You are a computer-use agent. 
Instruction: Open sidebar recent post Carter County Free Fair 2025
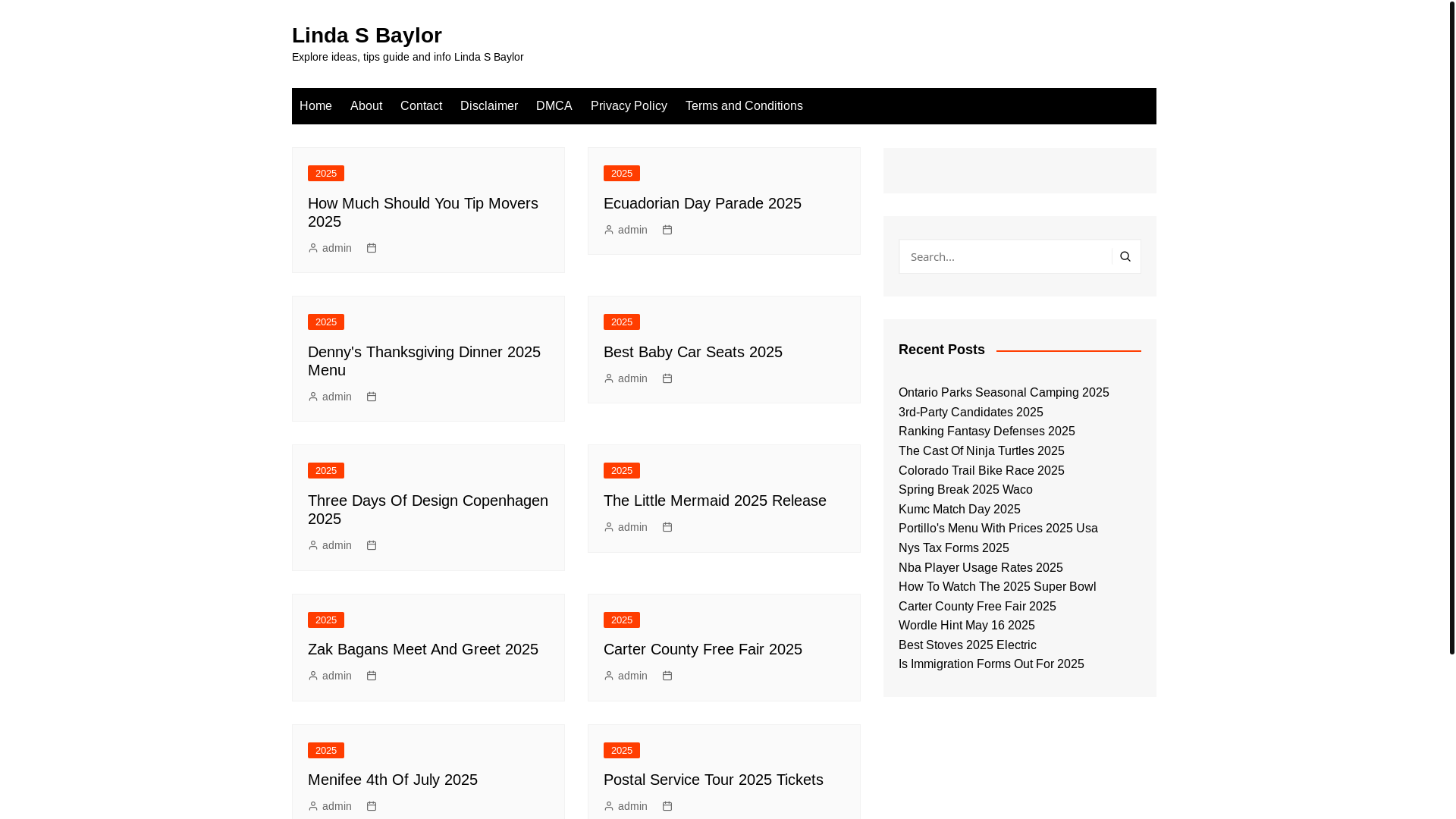click(977, 607)
